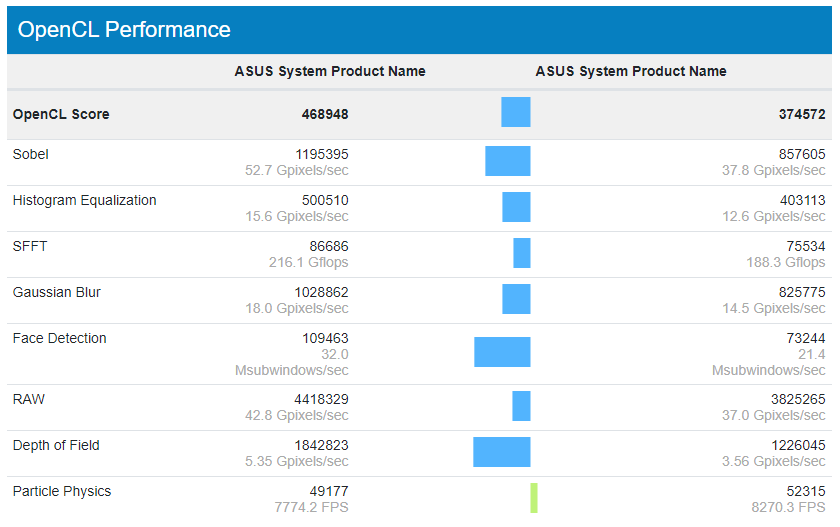Select the left ASUS System Product Name column header
The height and width of the screenshot is (527, 840).
point(330,71)
